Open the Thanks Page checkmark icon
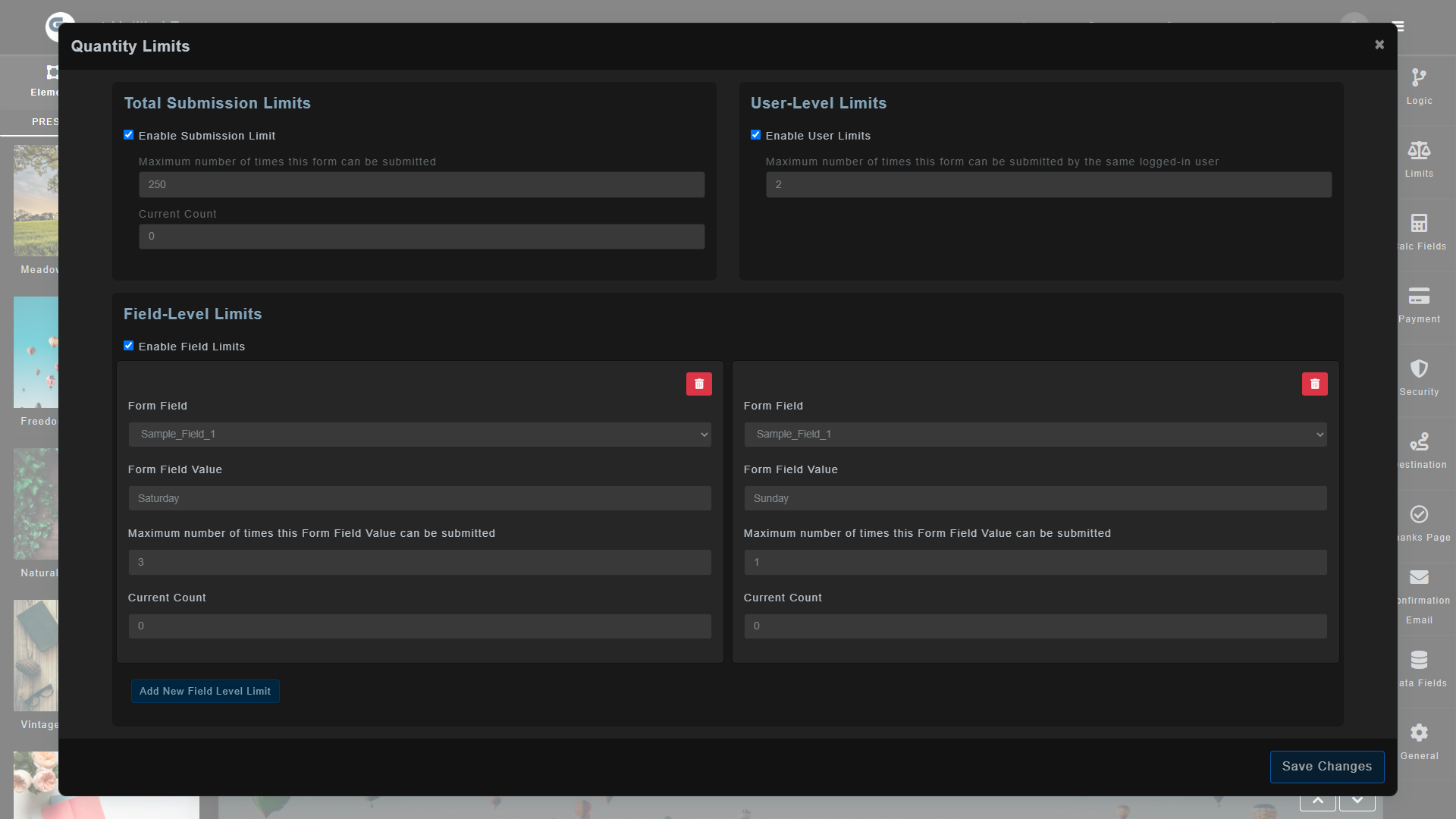Screen dimensions: 1456x819 [x=1419, y=514]
